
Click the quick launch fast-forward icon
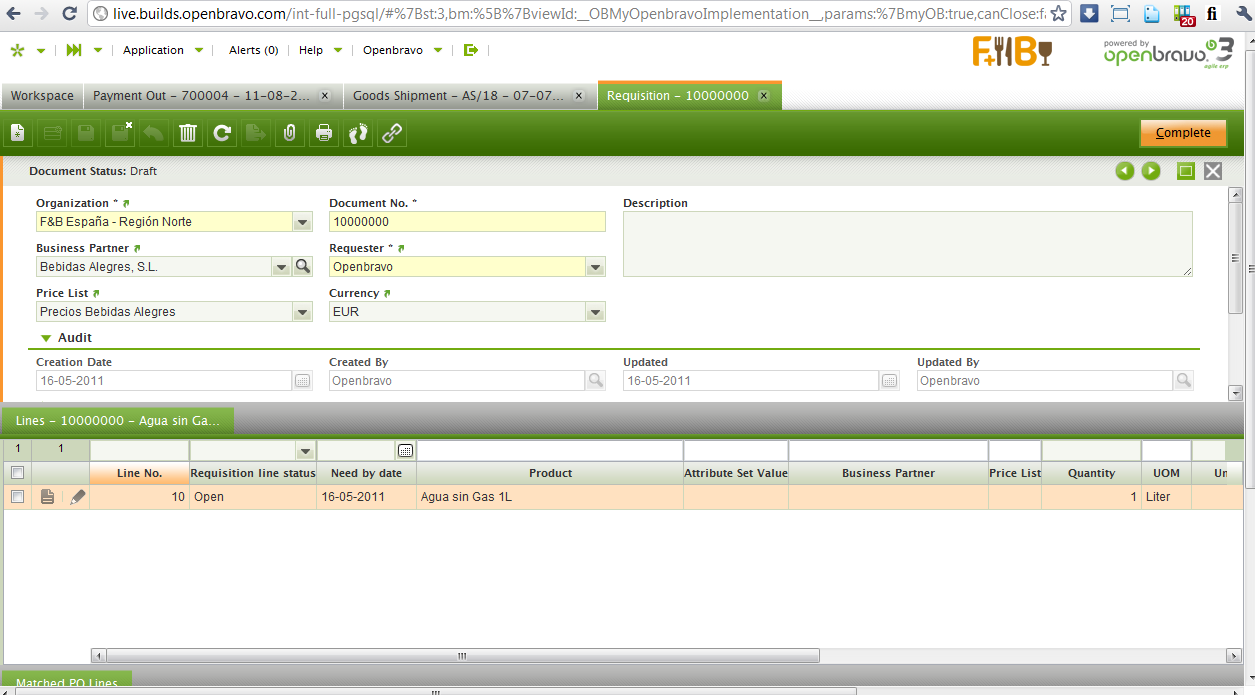[74, 50]
